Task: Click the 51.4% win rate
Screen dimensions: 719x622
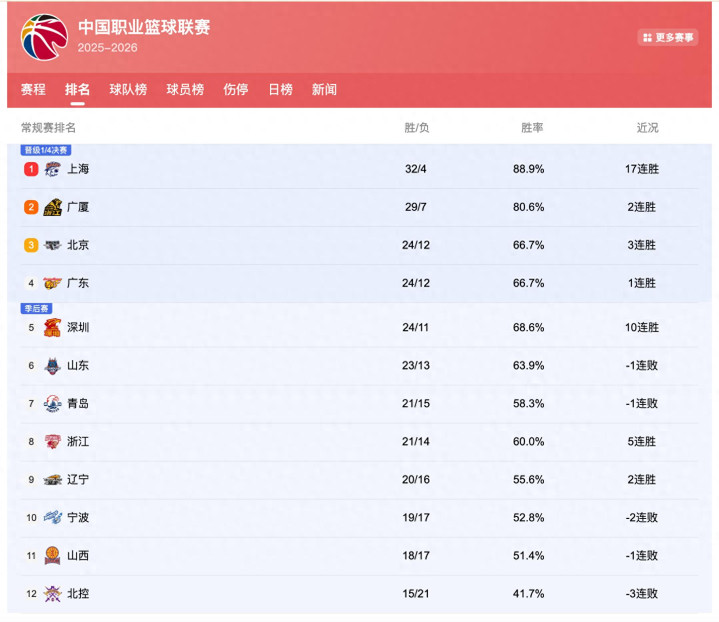Action: click(x=528, y=555)
